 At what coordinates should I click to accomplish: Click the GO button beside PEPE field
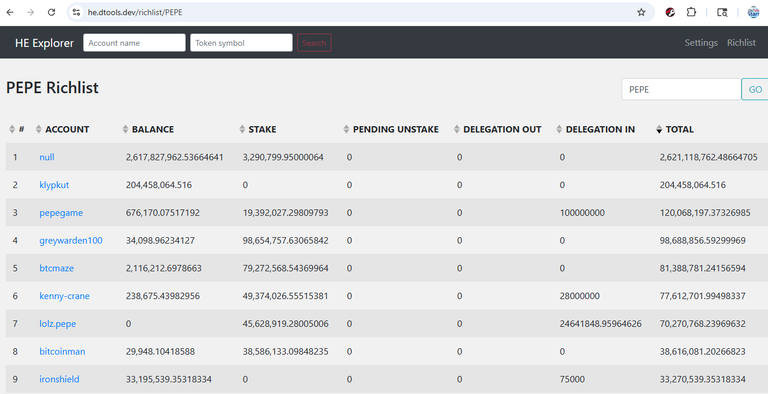coord(755,89)
